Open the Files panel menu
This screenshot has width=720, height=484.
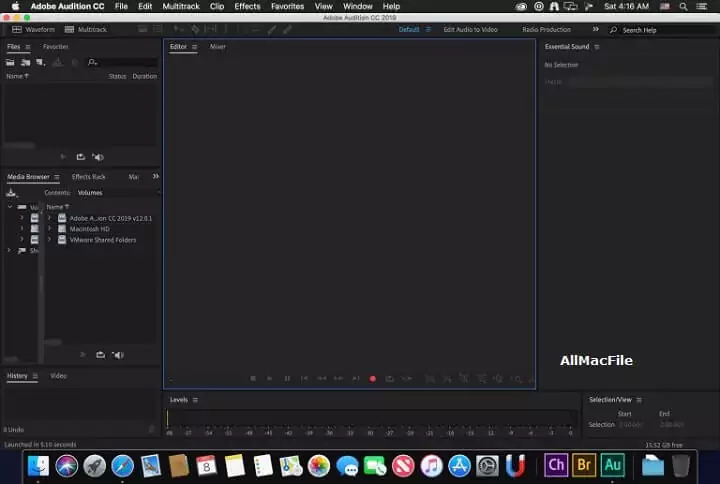[x=28, y=47]
